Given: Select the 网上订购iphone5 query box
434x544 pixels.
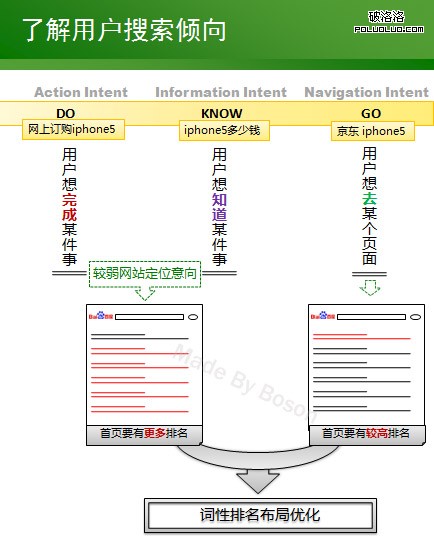Looking at the screenshot, I should click(73, 129).
